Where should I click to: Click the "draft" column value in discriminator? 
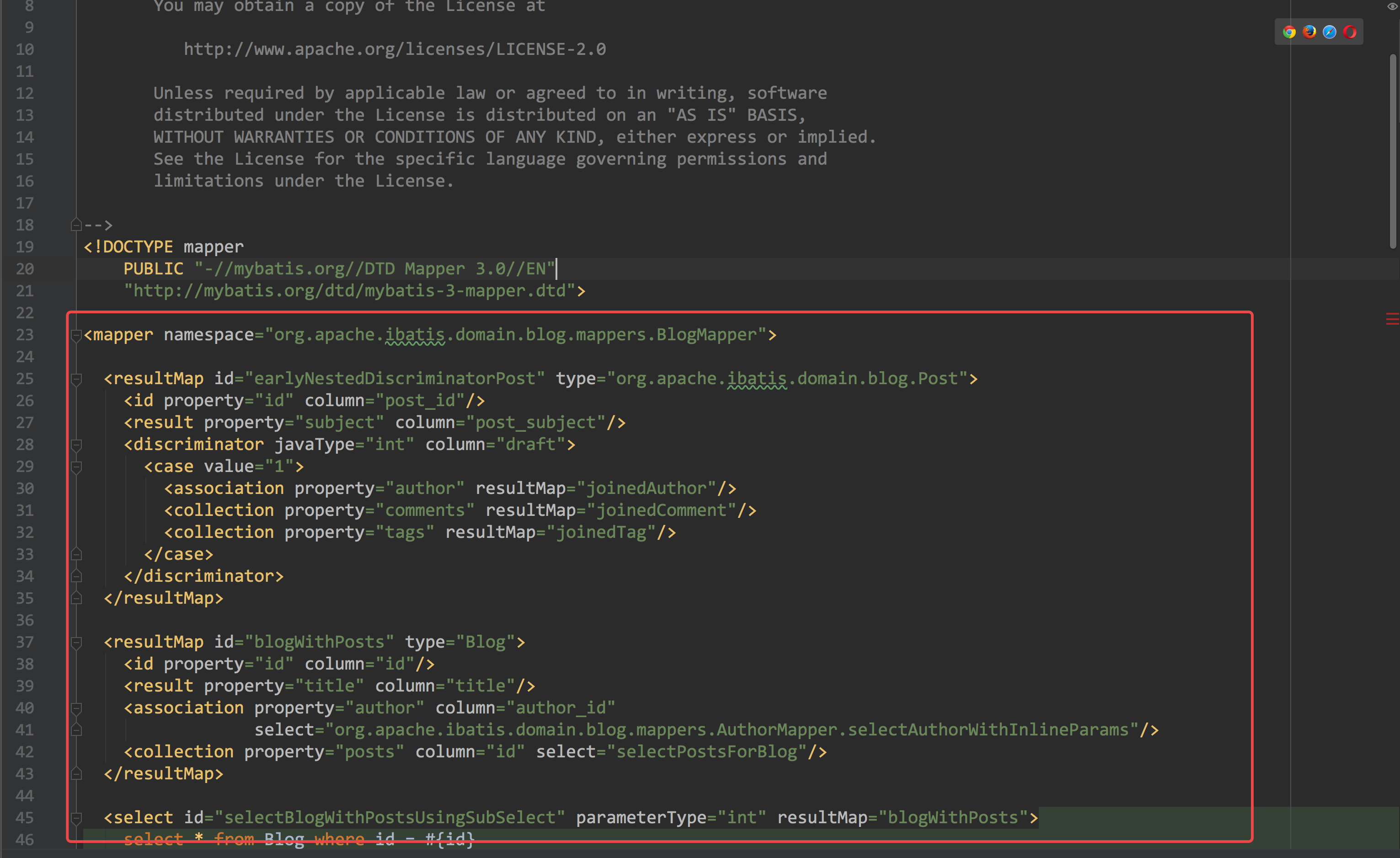531,445
